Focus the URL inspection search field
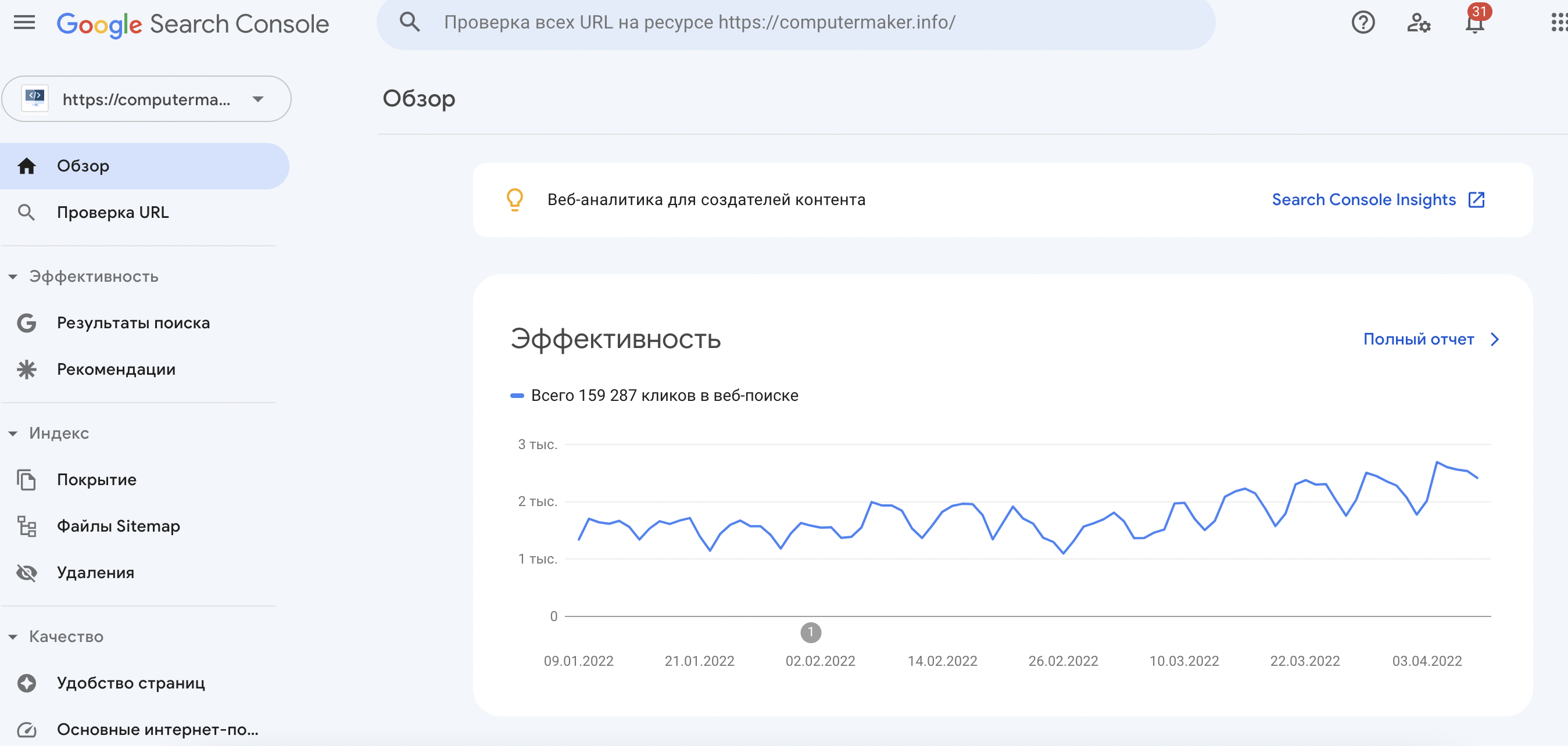The width and height of the screenshot is (1568, 746). coord(796,23)
